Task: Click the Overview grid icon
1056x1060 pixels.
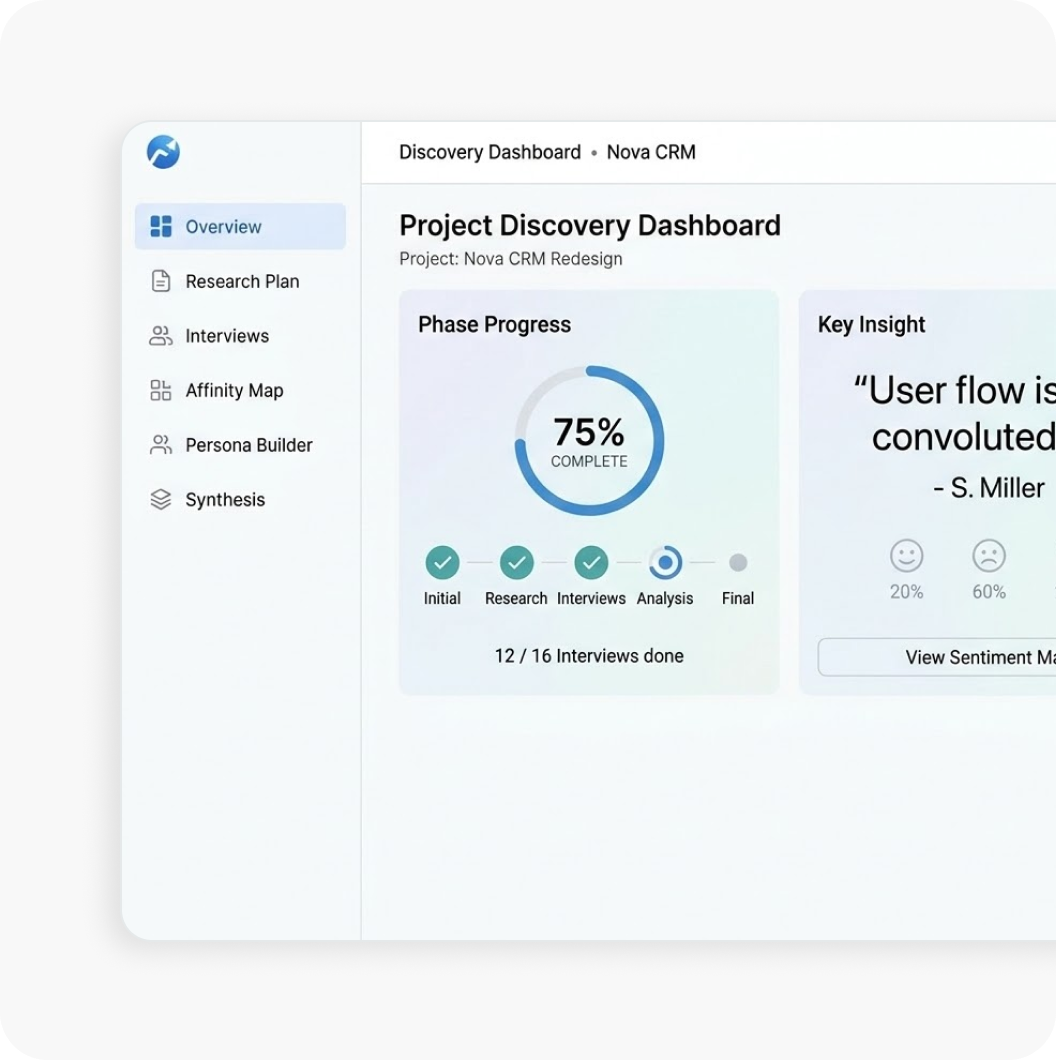Action: pos(161,226)
